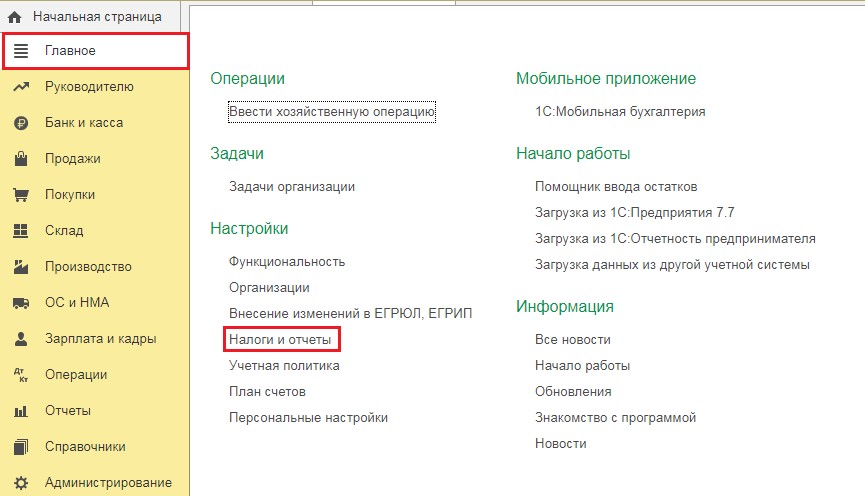This screenshot has width=865, height=496.
Task: Click the cart icon for Покупки
Action: tap(21, 195)
